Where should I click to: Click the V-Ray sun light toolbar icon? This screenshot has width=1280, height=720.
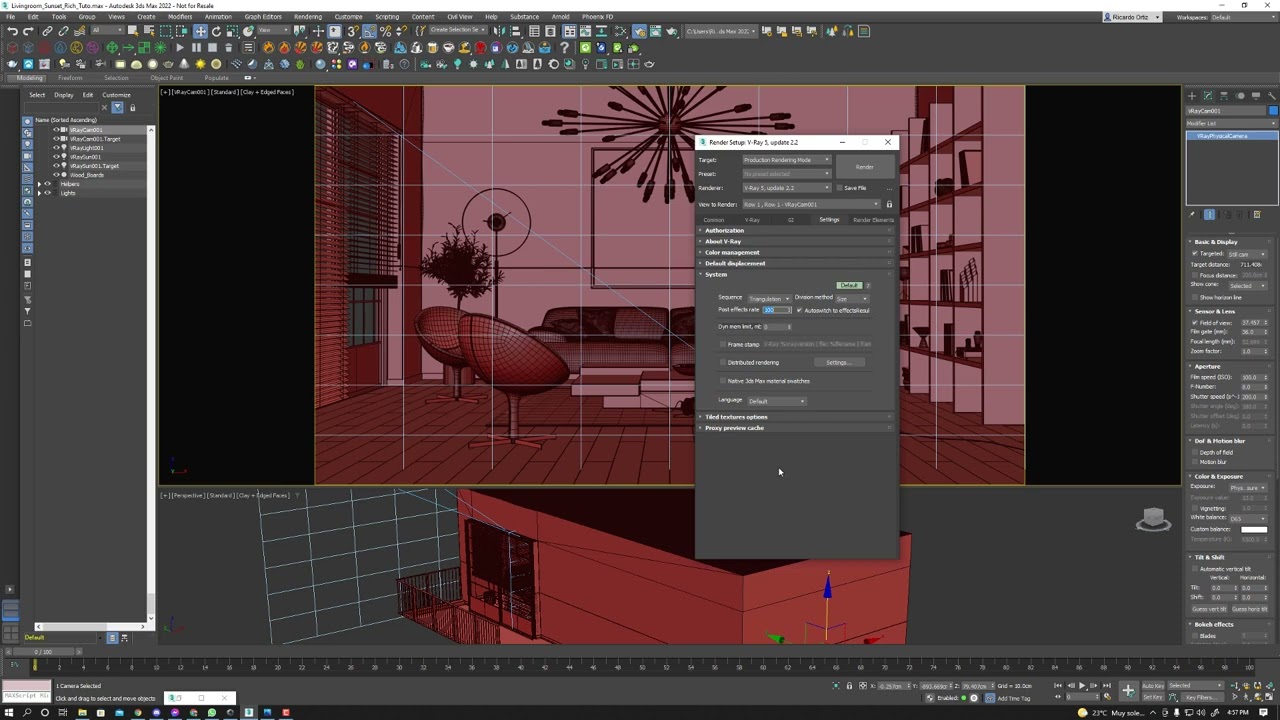click(200, 64)
